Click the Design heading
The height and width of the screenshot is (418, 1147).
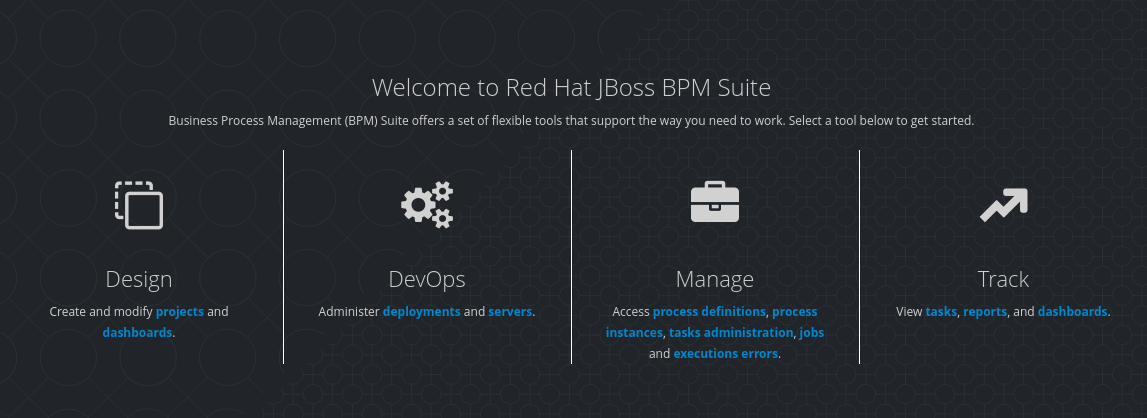click(x=139, y=279)
